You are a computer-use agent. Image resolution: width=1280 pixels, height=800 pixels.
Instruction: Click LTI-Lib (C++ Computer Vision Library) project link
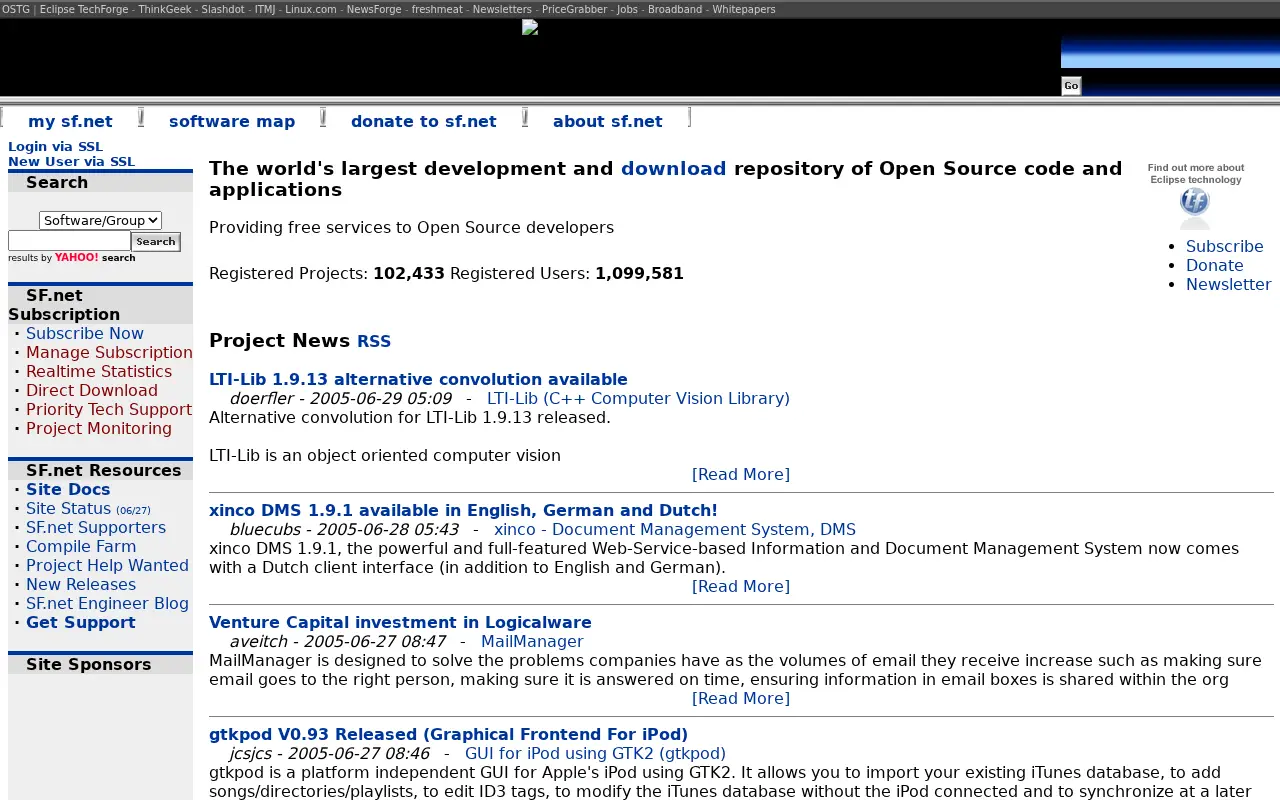(638, 398)
